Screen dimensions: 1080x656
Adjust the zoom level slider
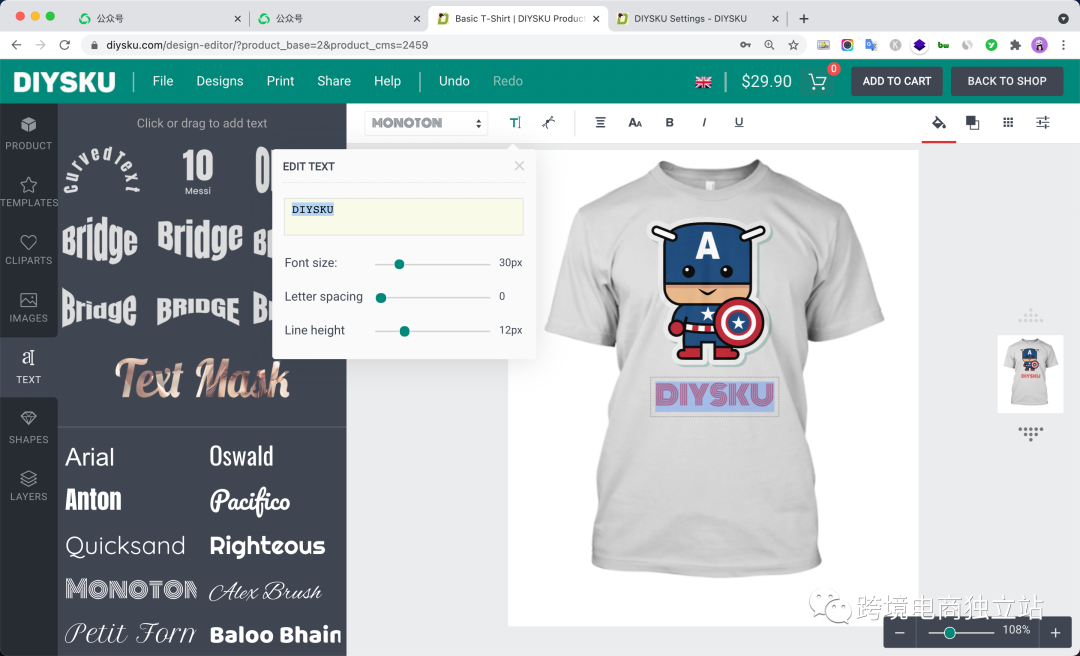[x=949, y=633]
